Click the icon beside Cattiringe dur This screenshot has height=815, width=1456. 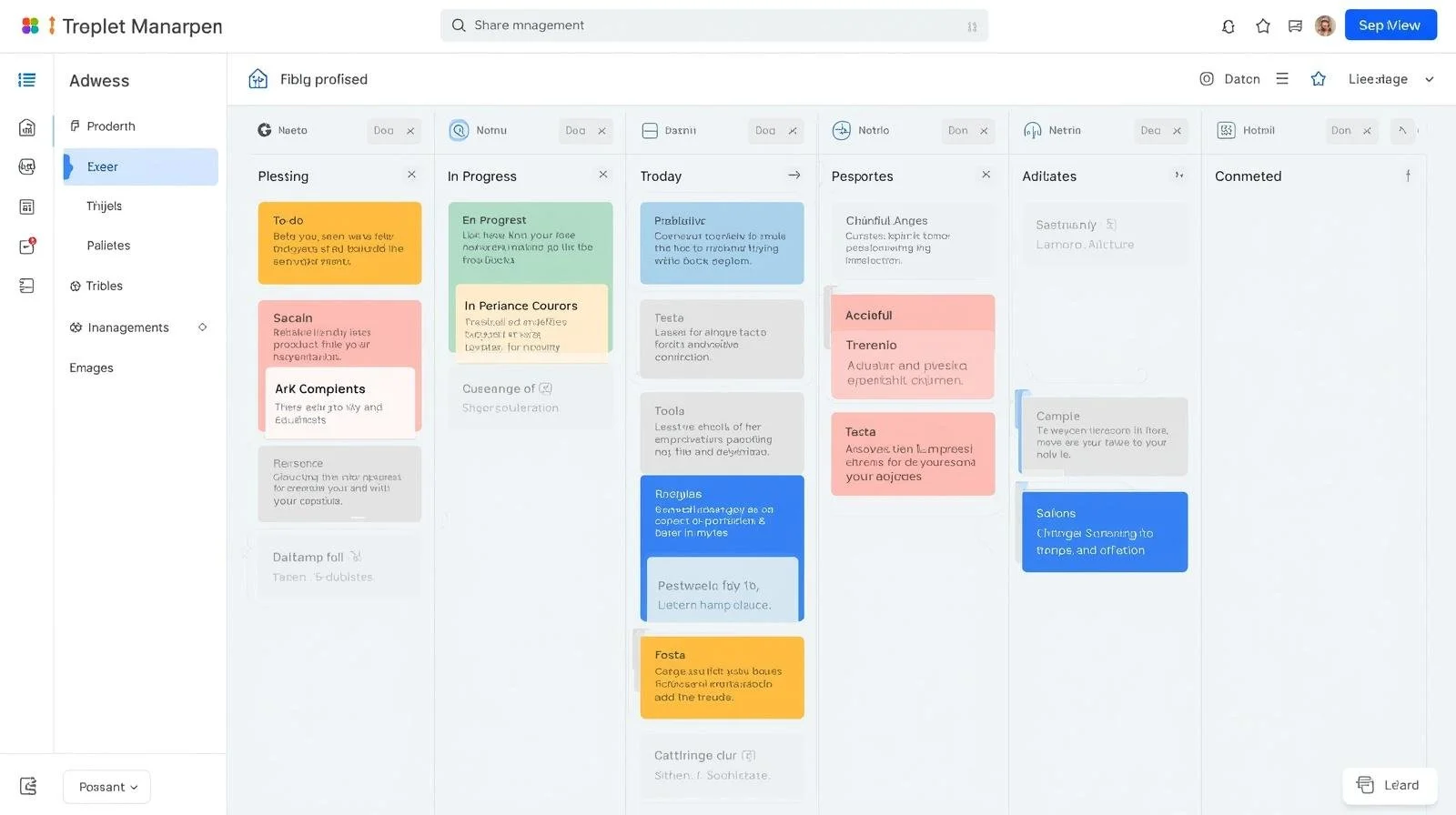coord(749,756)
